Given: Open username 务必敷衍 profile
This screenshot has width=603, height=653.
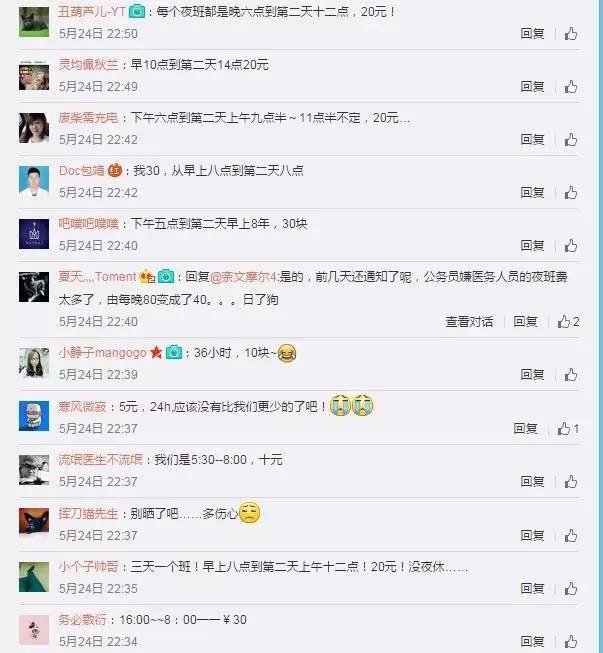Looking at the screenshot, I should click(x=82, y=620).
